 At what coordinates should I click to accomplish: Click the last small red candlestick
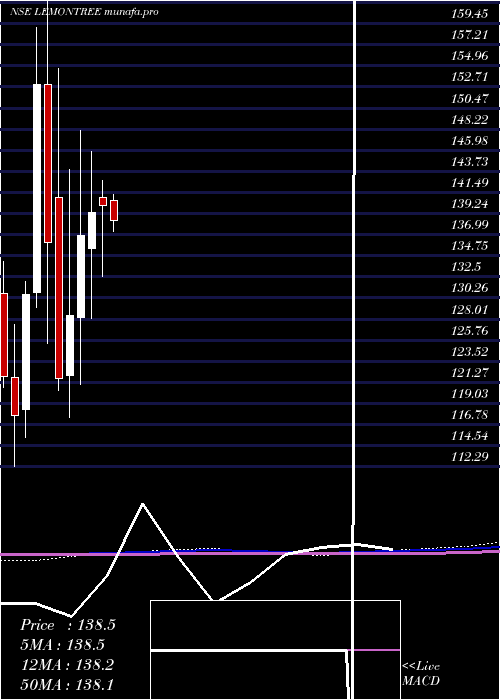[114, 210]
